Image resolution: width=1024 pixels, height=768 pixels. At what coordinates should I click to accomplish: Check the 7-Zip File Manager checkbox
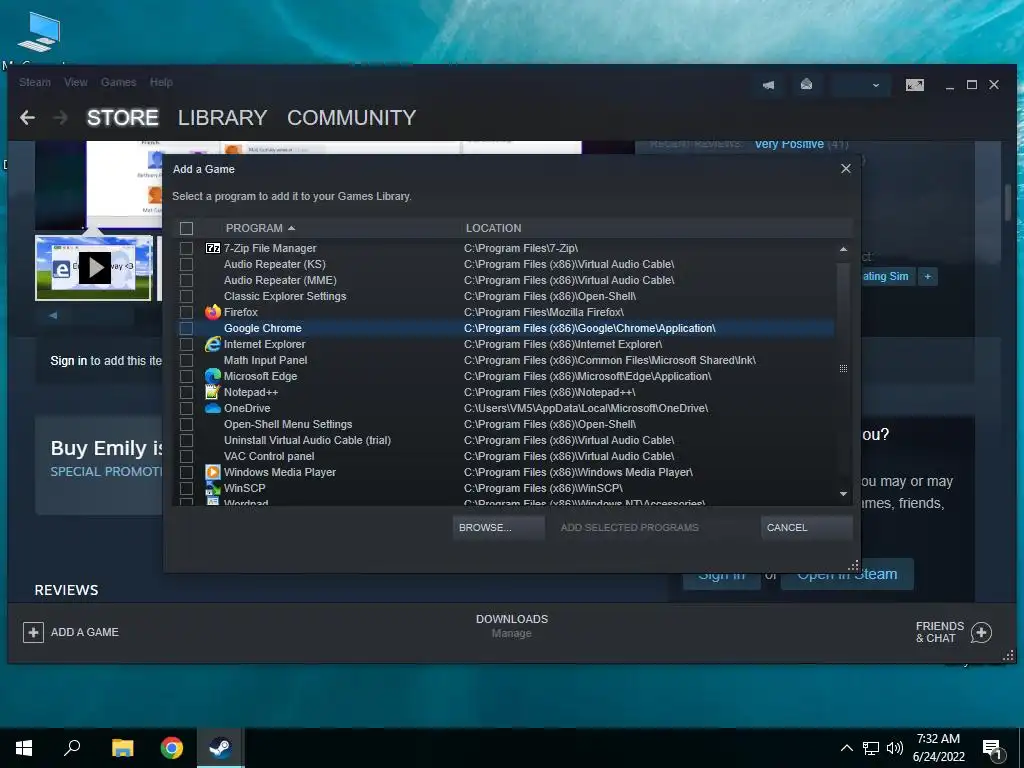(186, 248)
